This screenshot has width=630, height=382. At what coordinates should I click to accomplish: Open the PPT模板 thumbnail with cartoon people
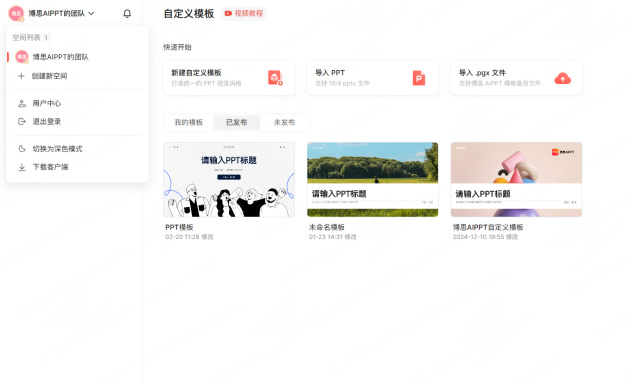point(229,180)
